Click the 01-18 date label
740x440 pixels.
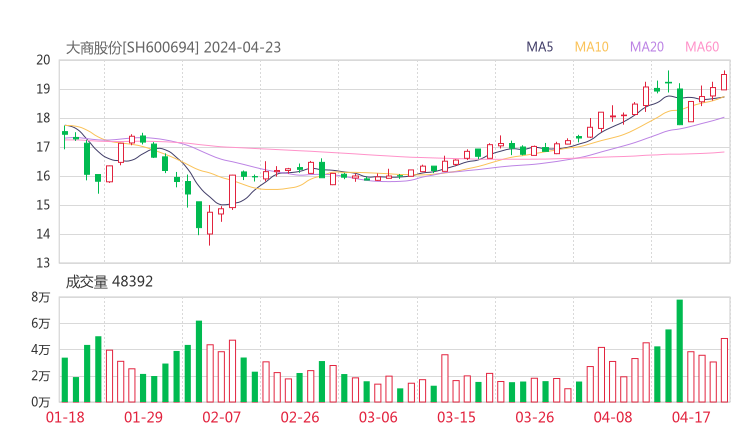(65, 417)
